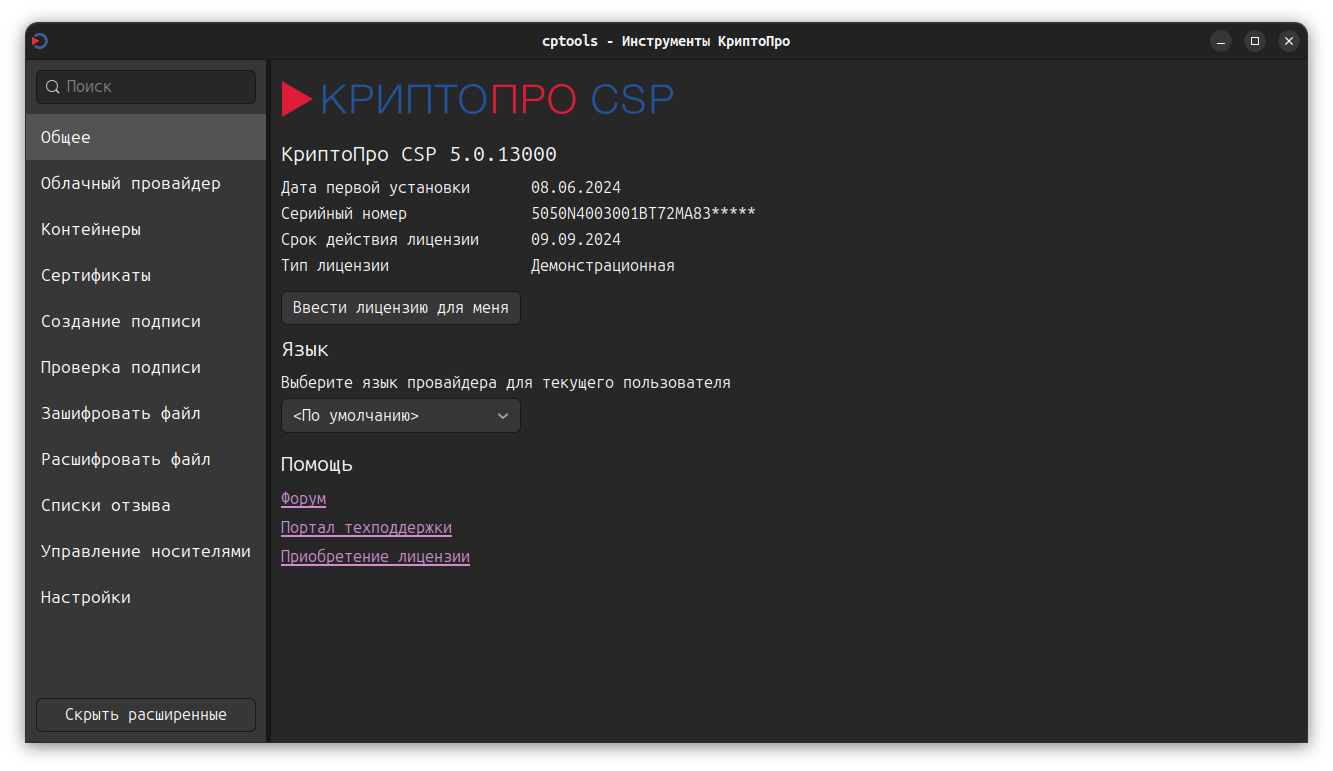Open Создание подписи page
Viewport: 1333px width, 771px height.
(121, 321)
